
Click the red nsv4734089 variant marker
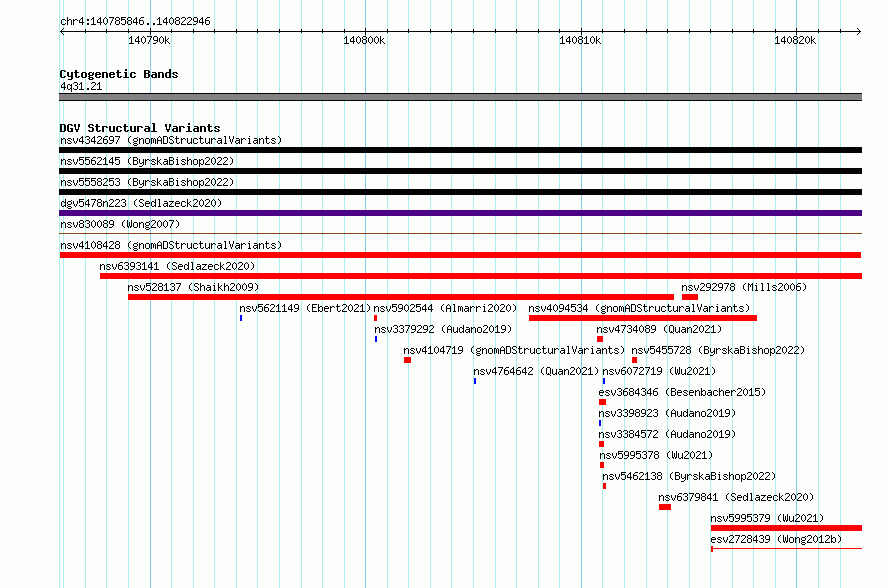coord(600,339)
